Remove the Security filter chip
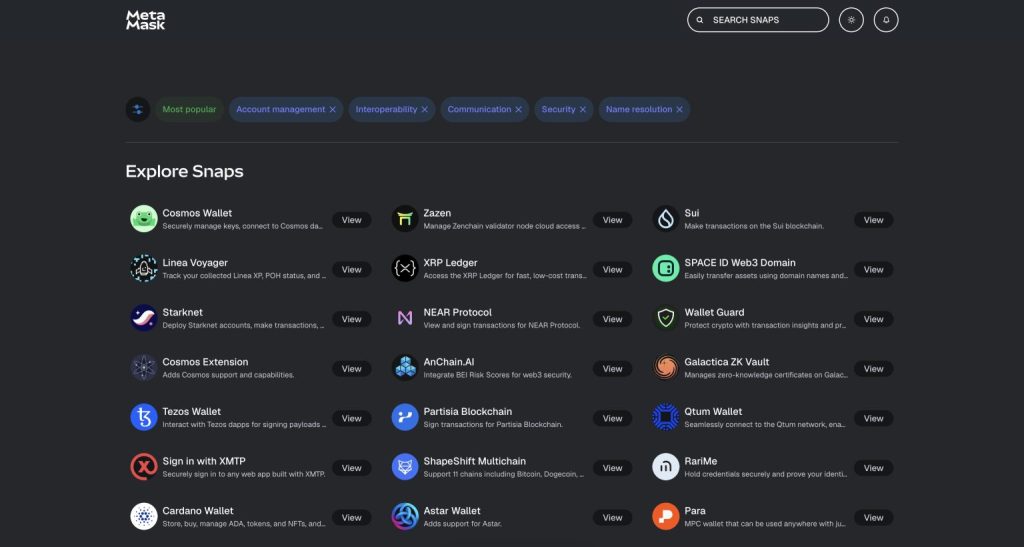This screenshot has width=1024, height=547. coord(584,110)
